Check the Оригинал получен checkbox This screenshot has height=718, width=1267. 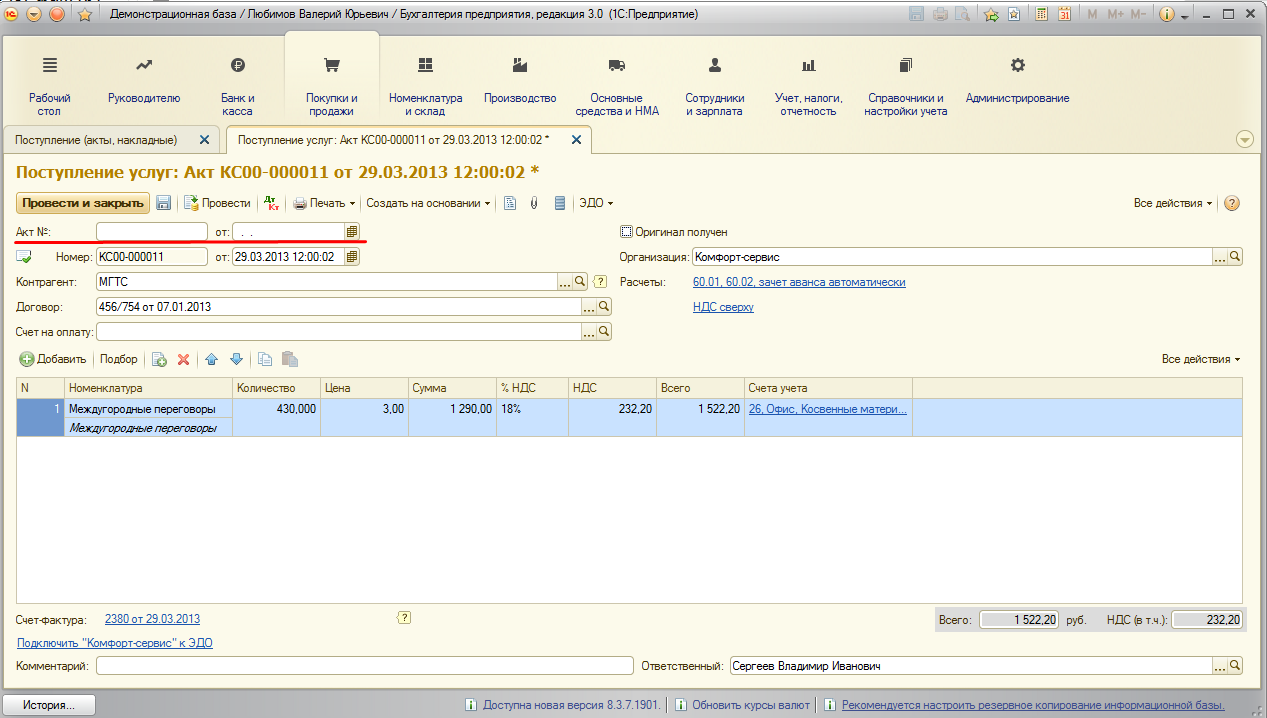627,231
